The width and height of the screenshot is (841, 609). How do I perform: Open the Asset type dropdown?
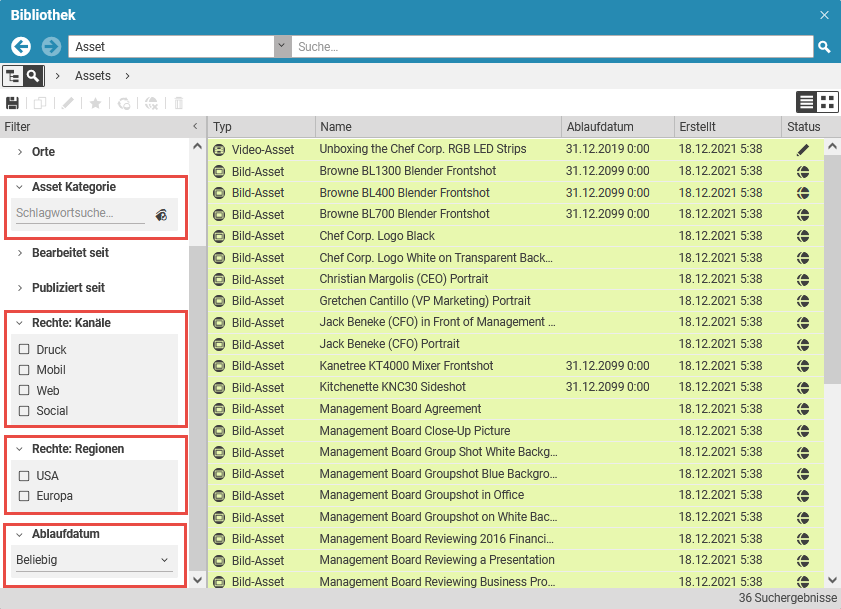pyautogui.click(x=281, y=47)
